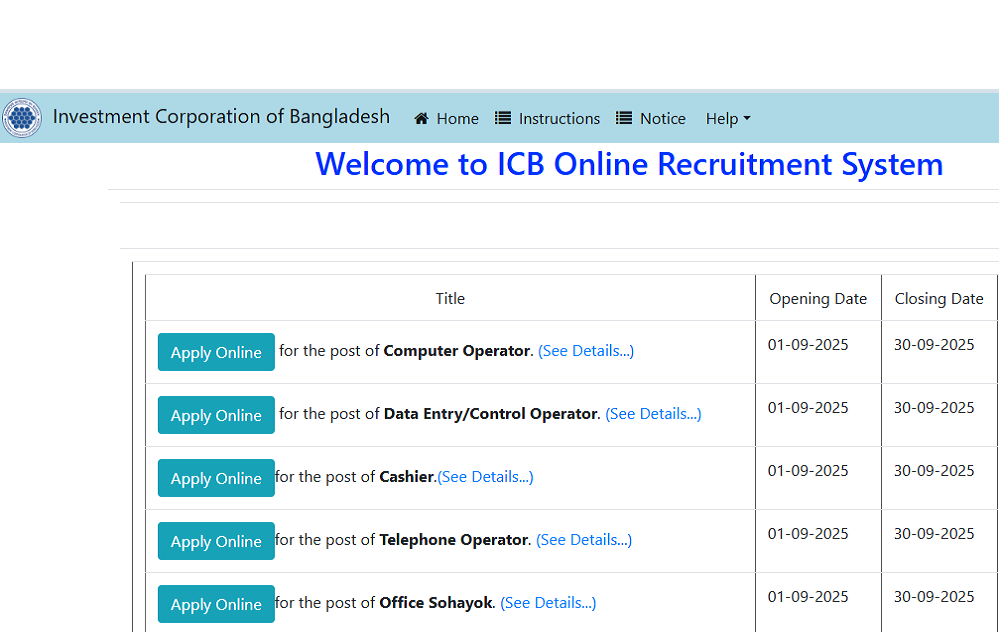Click the ICB logo emblem

[22, 118]
